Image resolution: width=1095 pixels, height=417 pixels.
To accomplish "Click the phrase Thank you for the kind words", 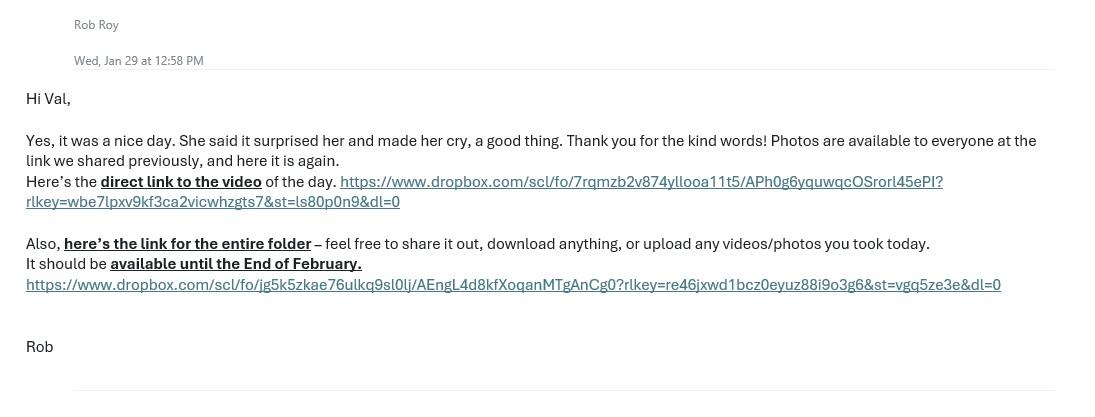I will 666,141.
